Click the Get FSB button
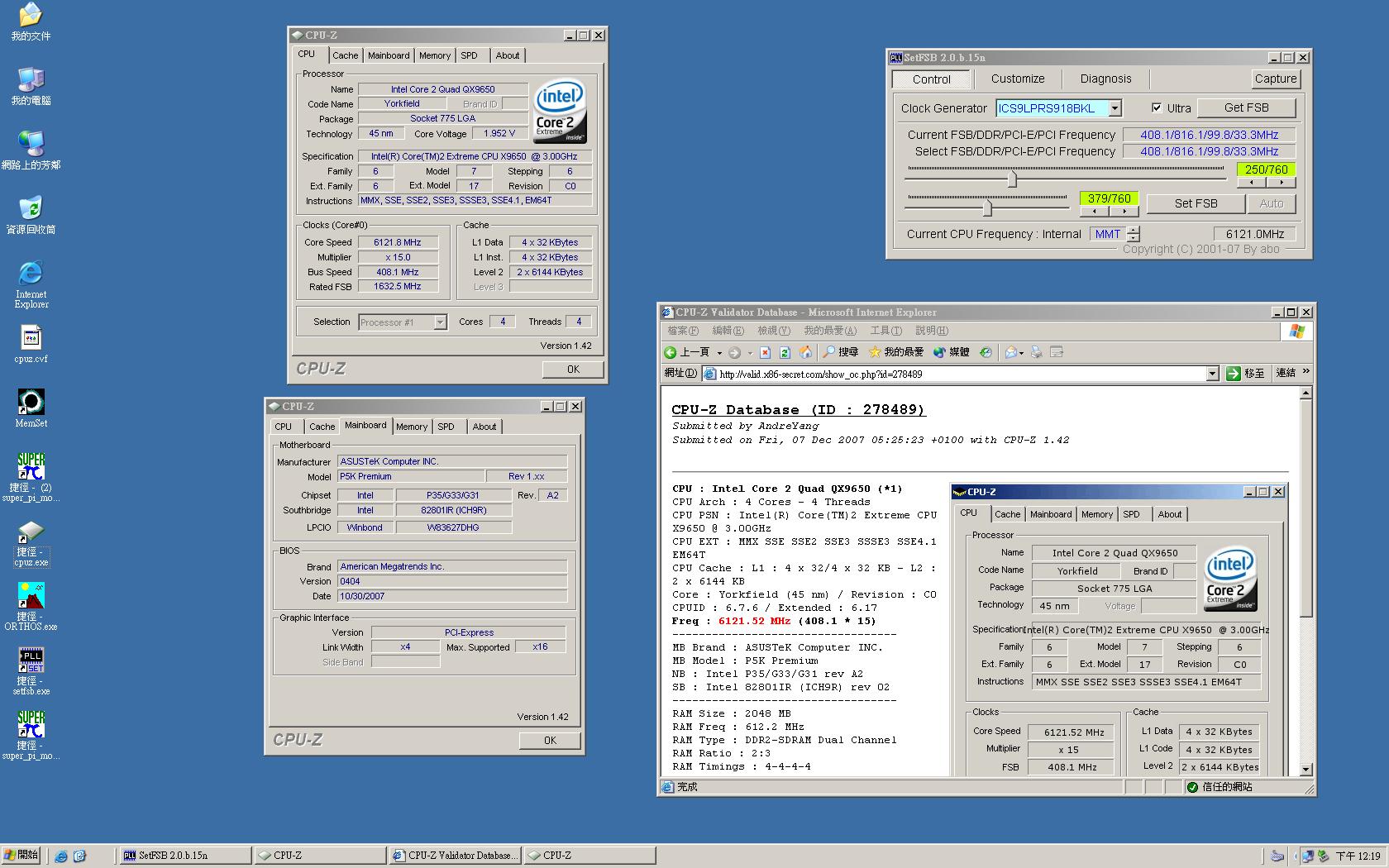This screenshot has height=868, width=1389. tap(1246, 107)
